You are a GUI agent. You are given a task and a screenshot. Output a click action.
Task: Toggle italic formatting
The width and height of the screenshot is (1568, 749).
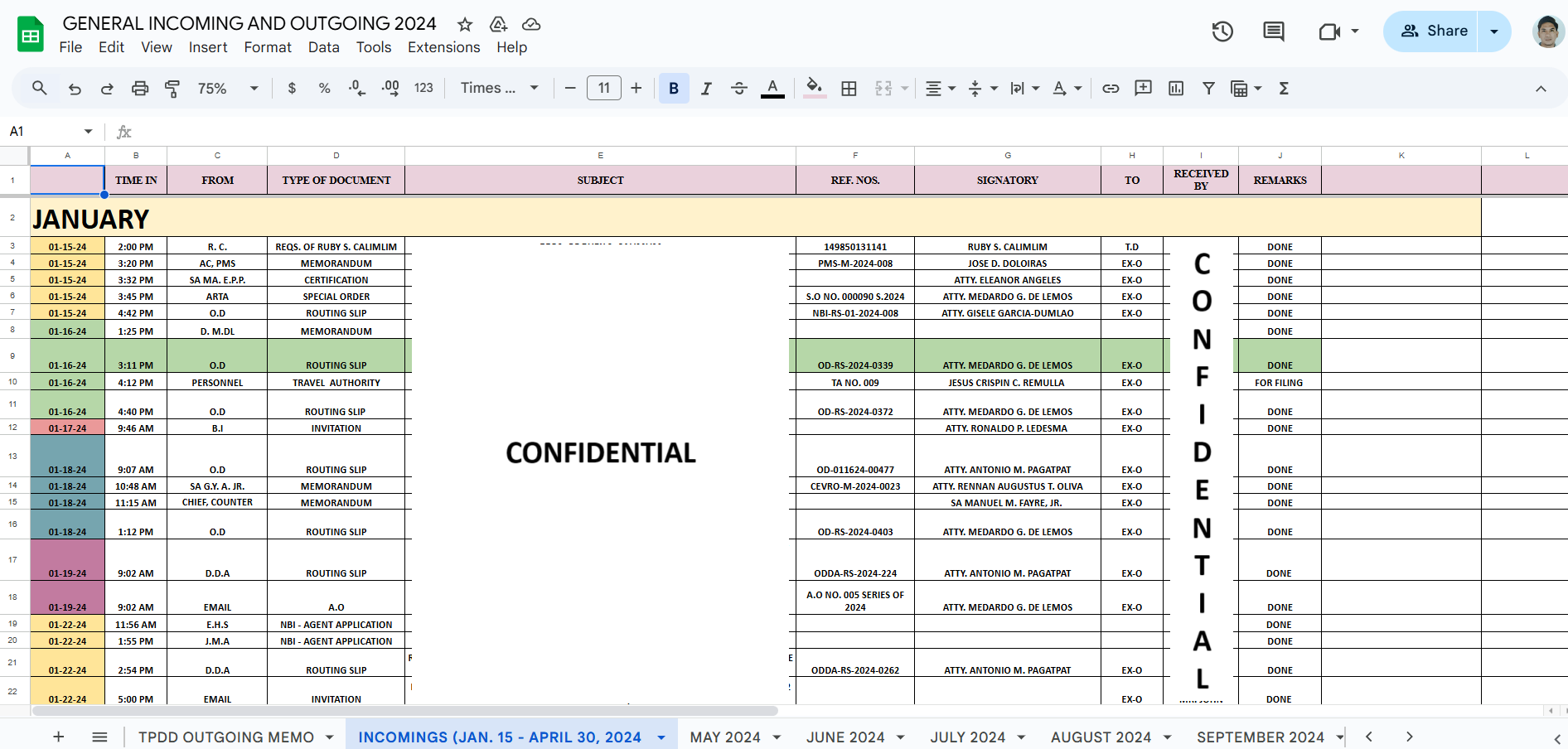[x=706, y=89]
